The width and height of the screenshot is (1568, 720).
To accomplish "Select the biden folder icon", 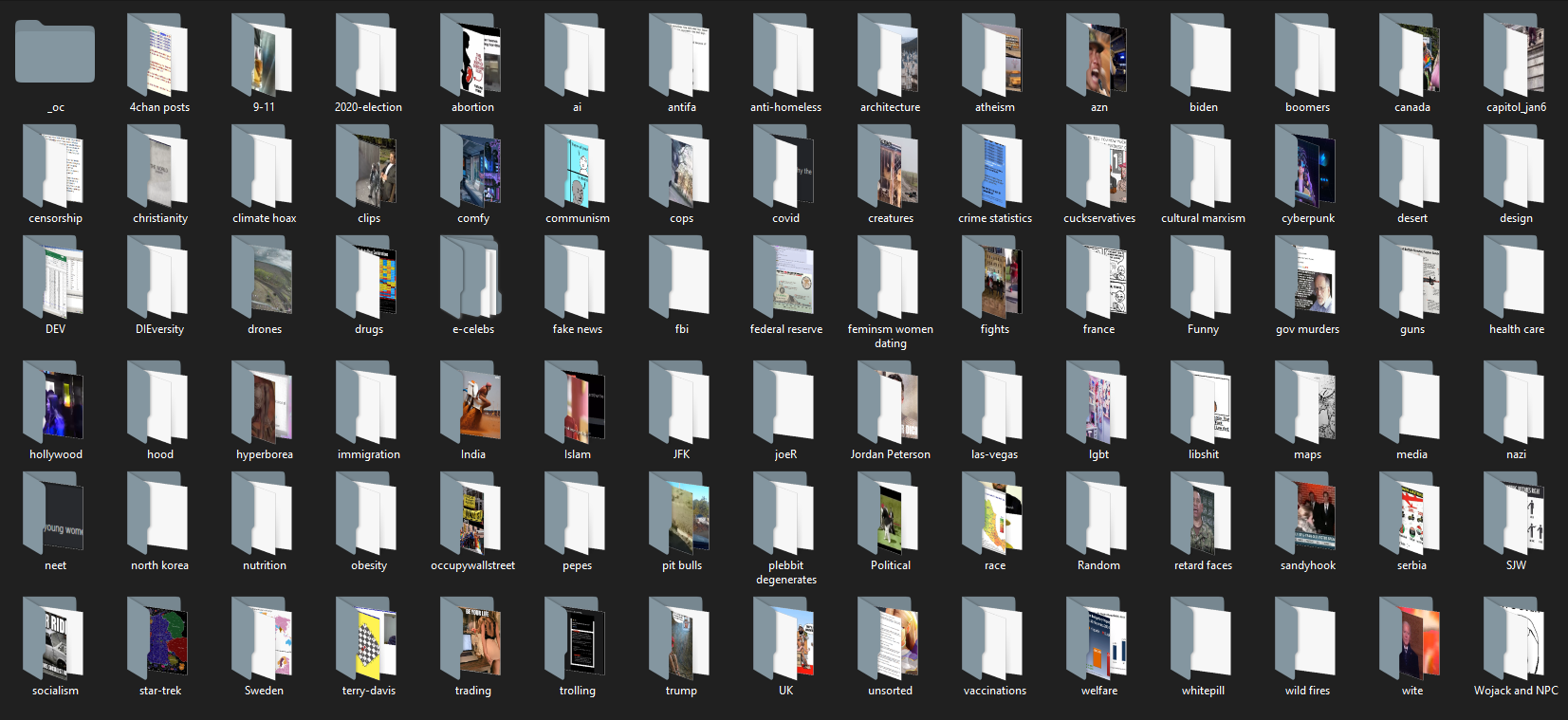I will (x=1202, y=55).
